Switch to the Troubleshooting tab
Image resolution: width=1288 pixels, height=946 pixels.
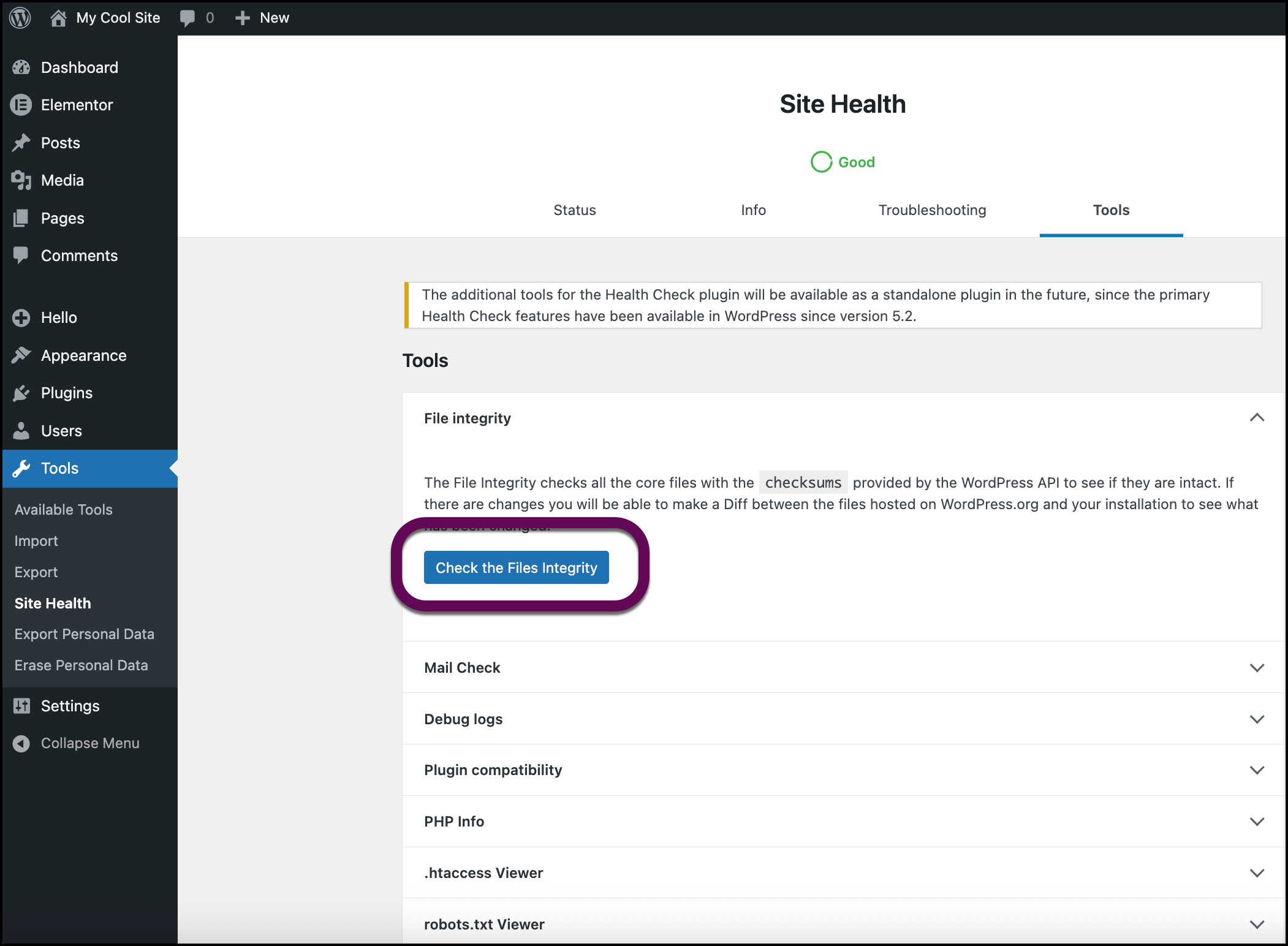pos(932,210)
